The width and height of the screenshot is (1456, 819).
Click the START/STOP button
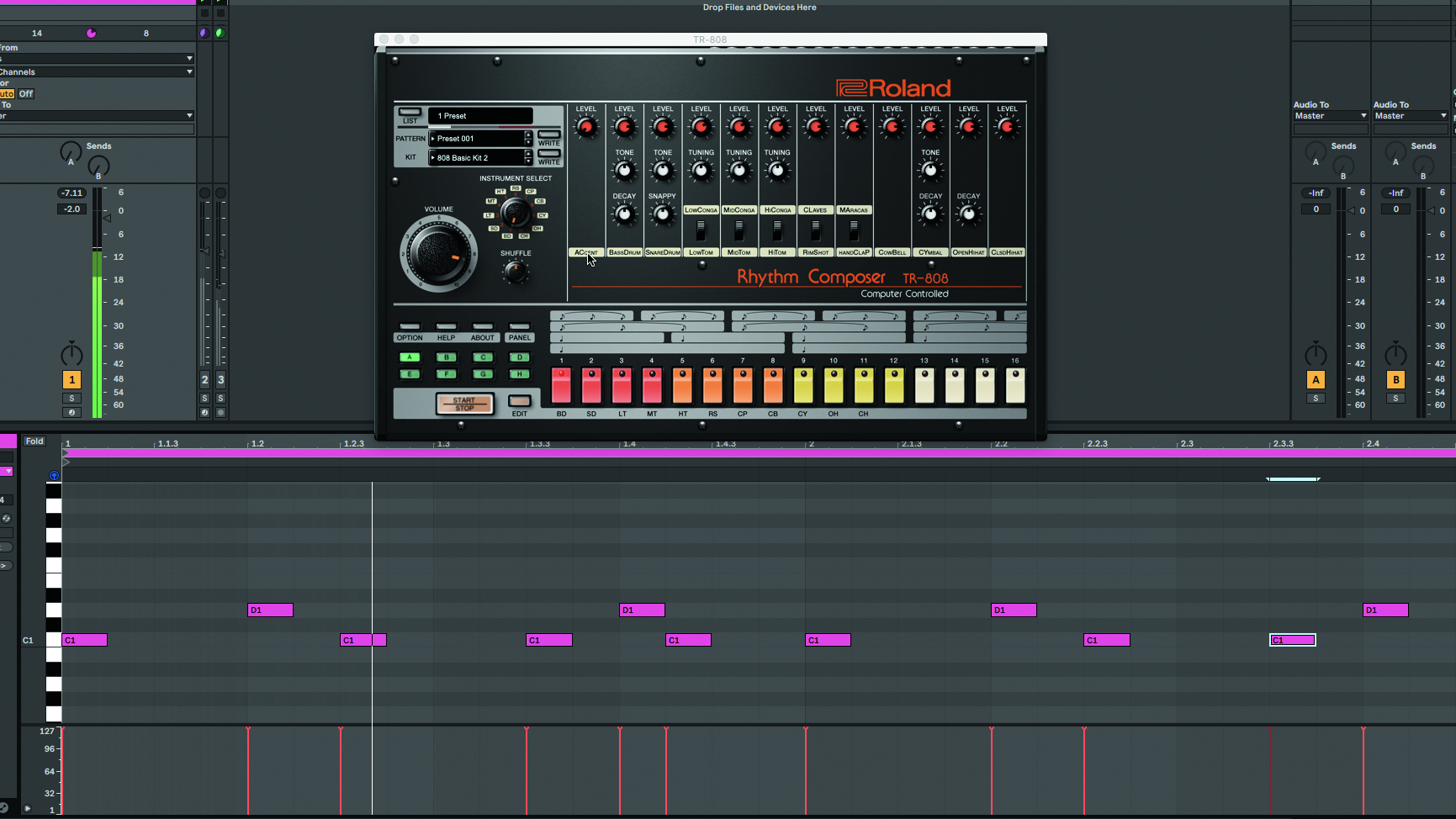(x=464, y=404)
